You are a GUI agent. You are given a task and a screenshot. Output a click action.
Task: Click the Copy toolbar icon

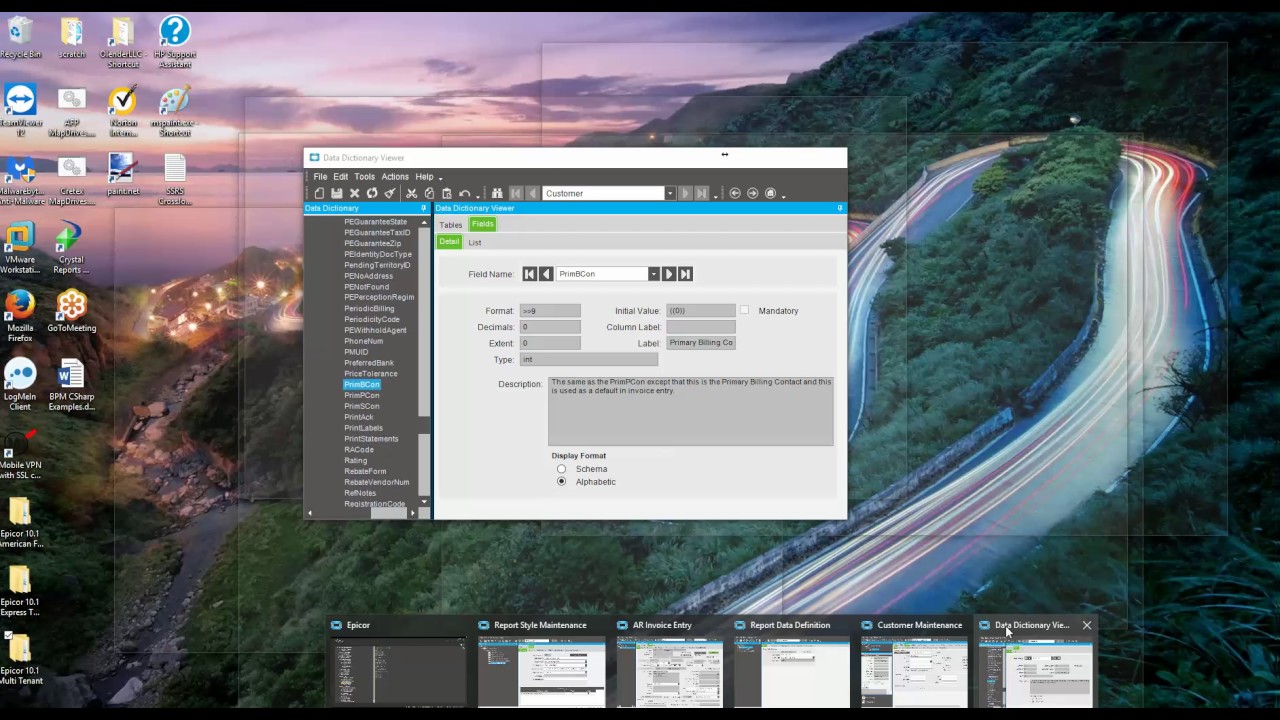pyautogui.click(x=429, y=193)
